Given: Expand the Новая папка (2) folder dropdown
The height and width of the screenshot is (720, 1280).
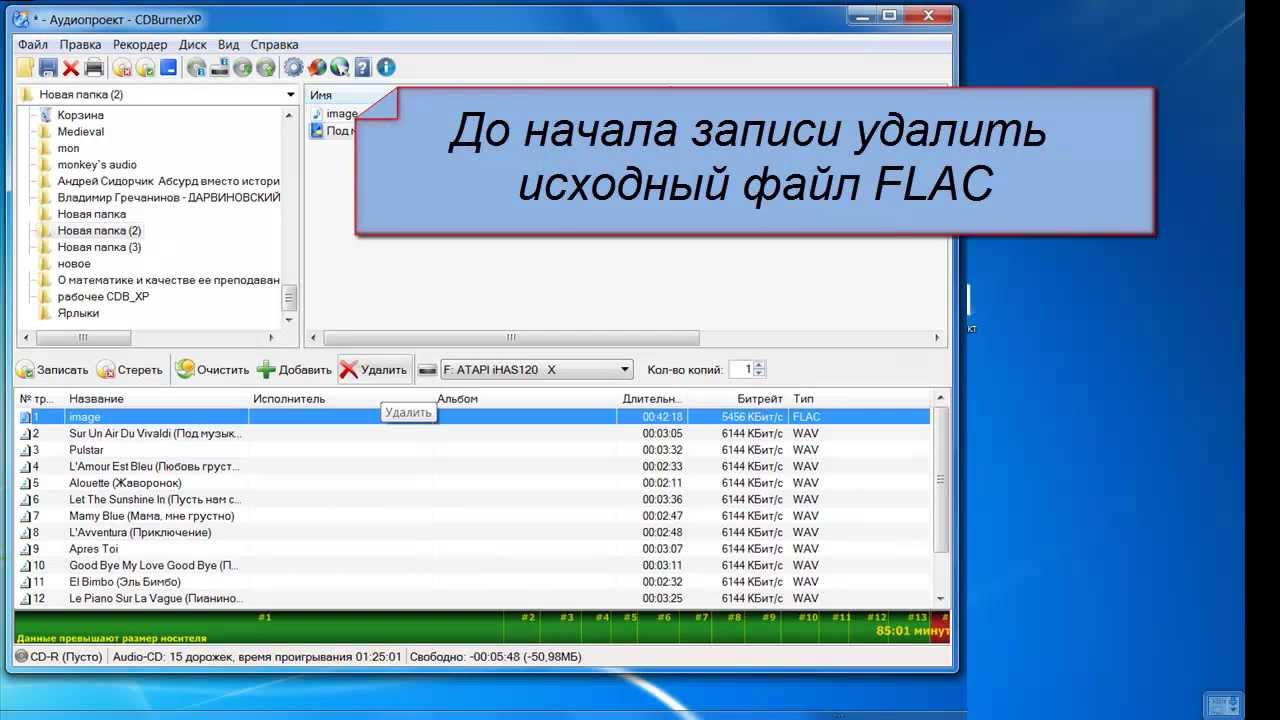Looking at the screenshot, I should tap(291, 95).
